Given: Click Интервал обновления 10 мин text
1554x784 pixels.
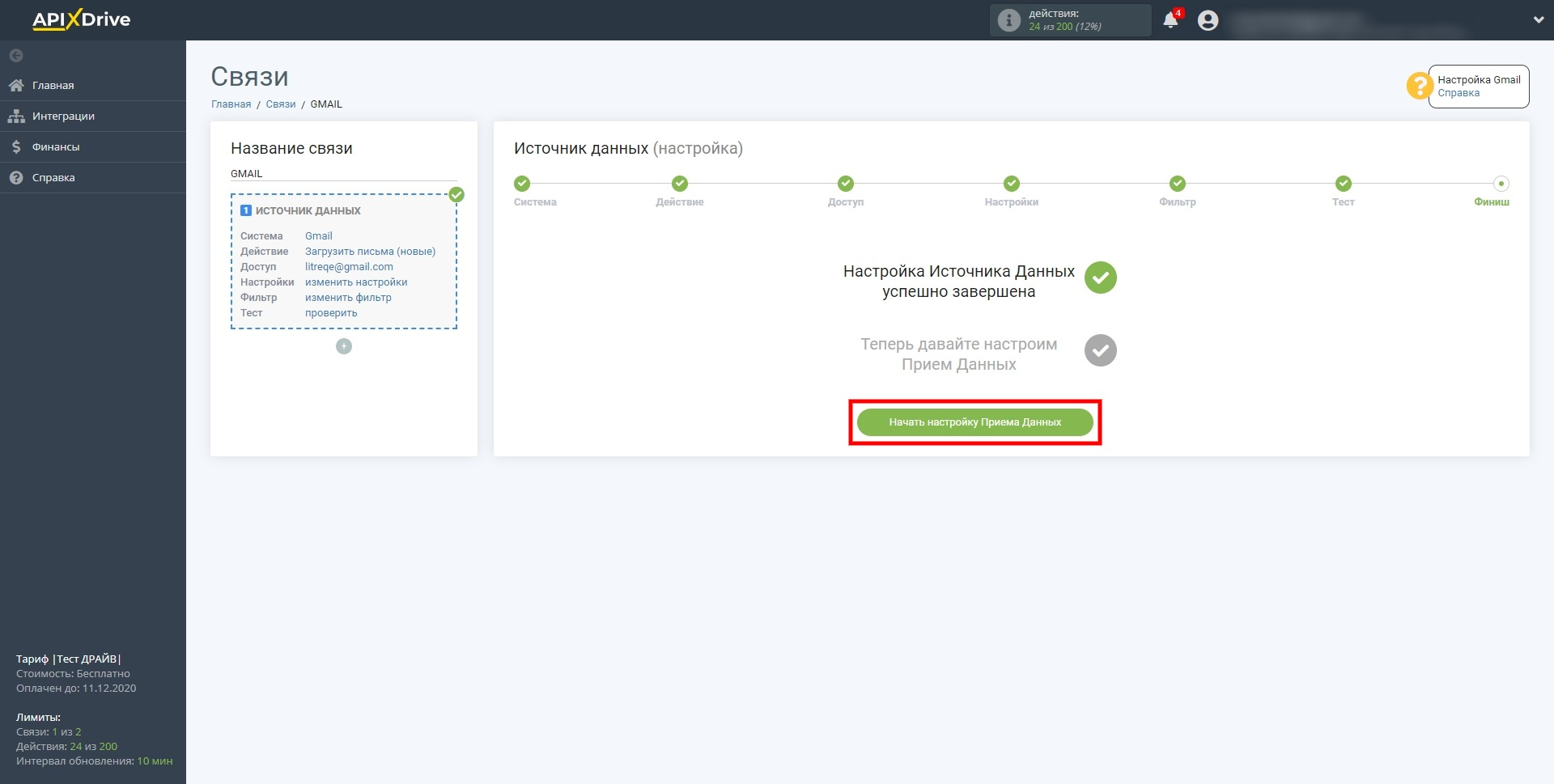Looking at the screenshot, I should (x=95, y=761).
